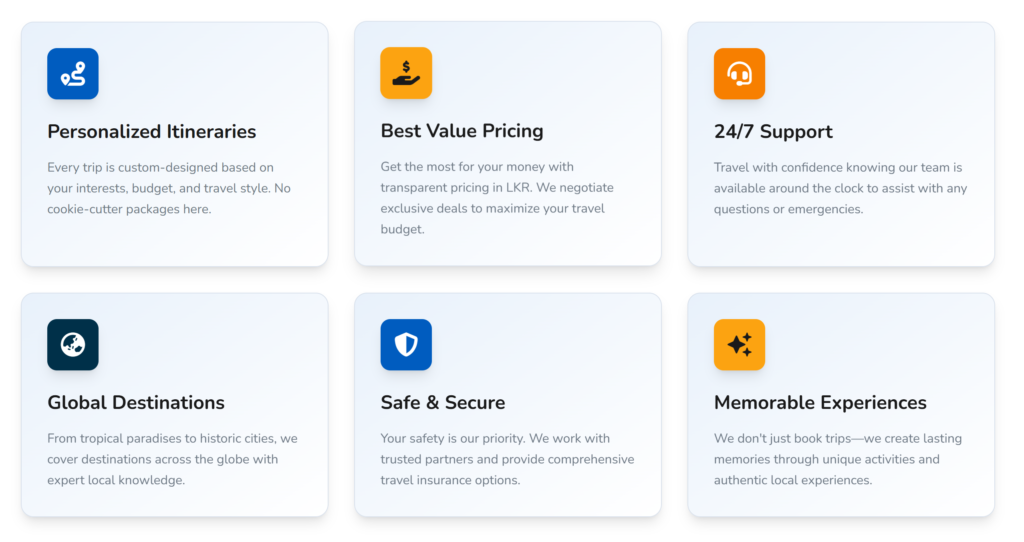Click the tropical paradises description paragraph
This screenshot has height=542, width=1024.
point(172,459)
